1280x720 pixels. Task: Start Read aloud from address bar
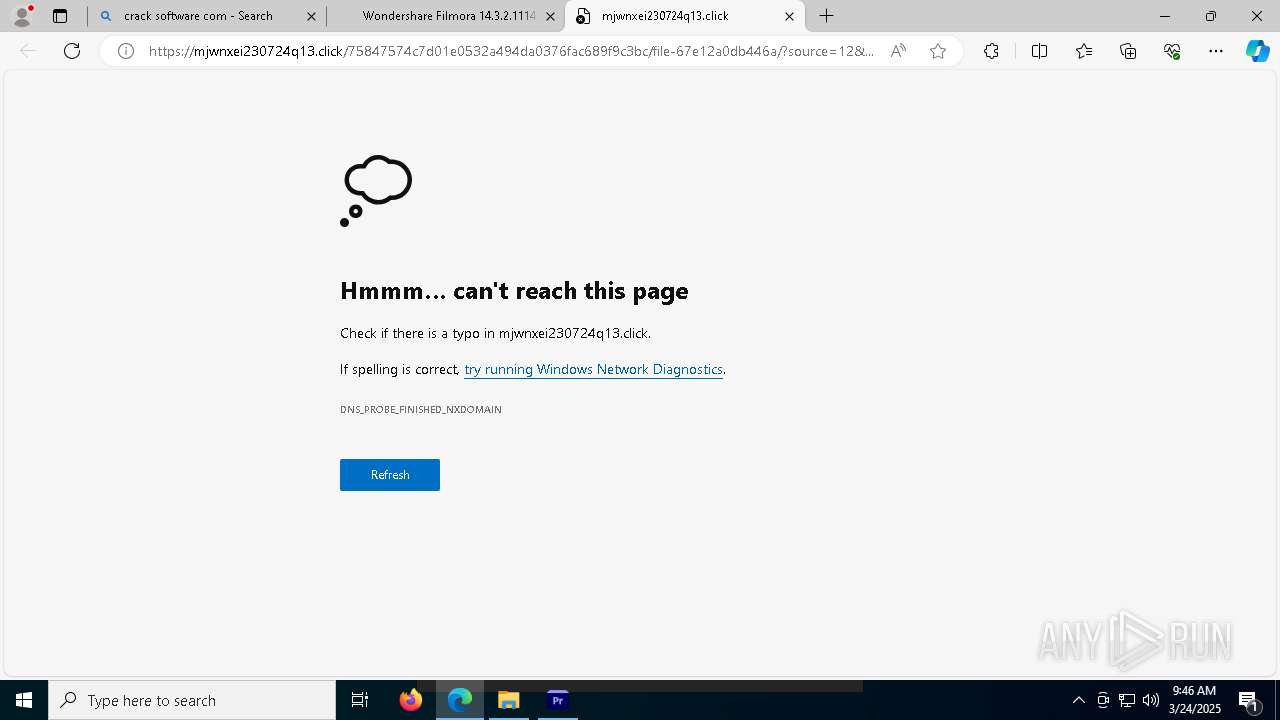pyautogui.click(x=898, y=51)
